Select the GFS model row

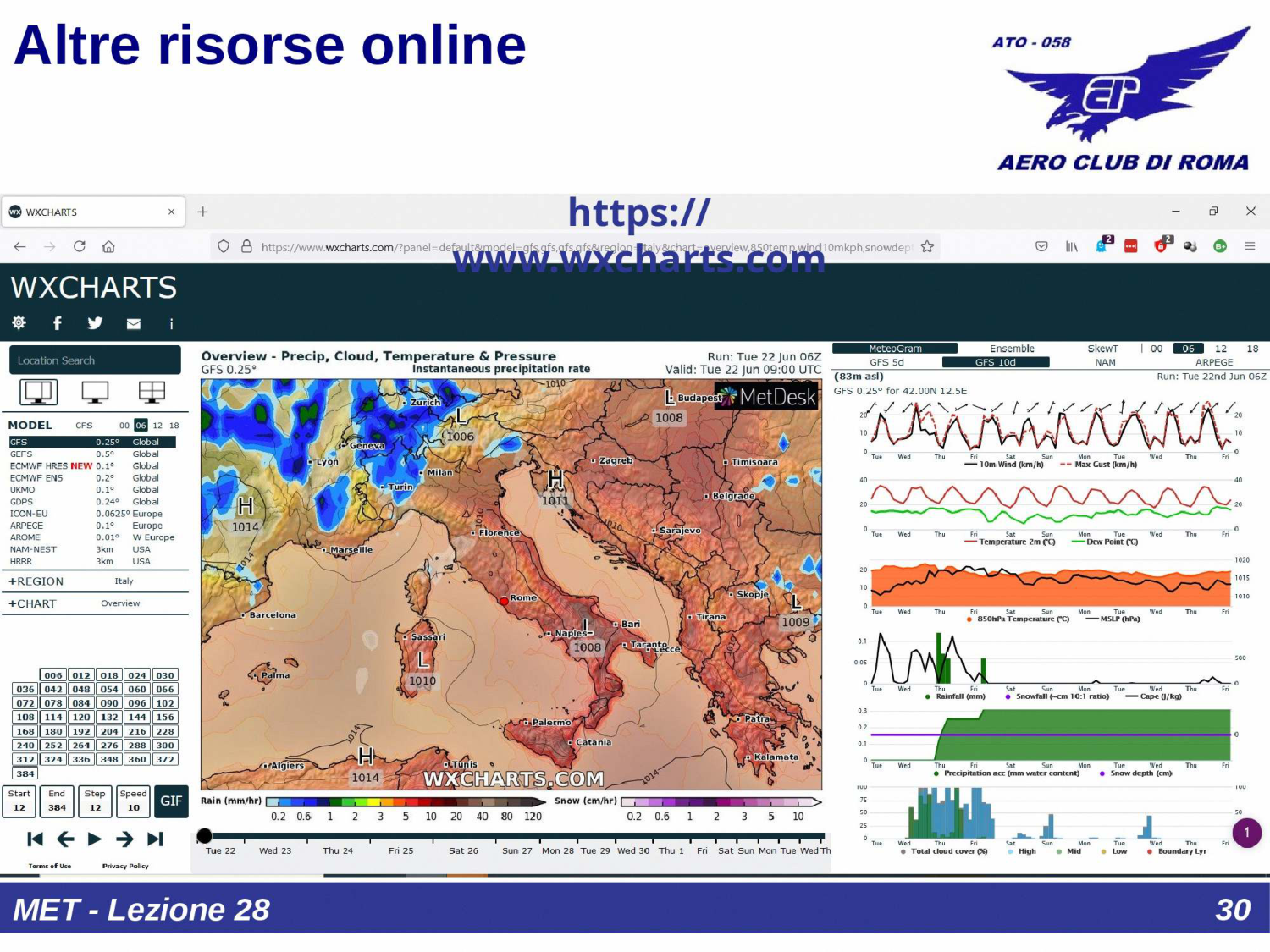point(92,442)
